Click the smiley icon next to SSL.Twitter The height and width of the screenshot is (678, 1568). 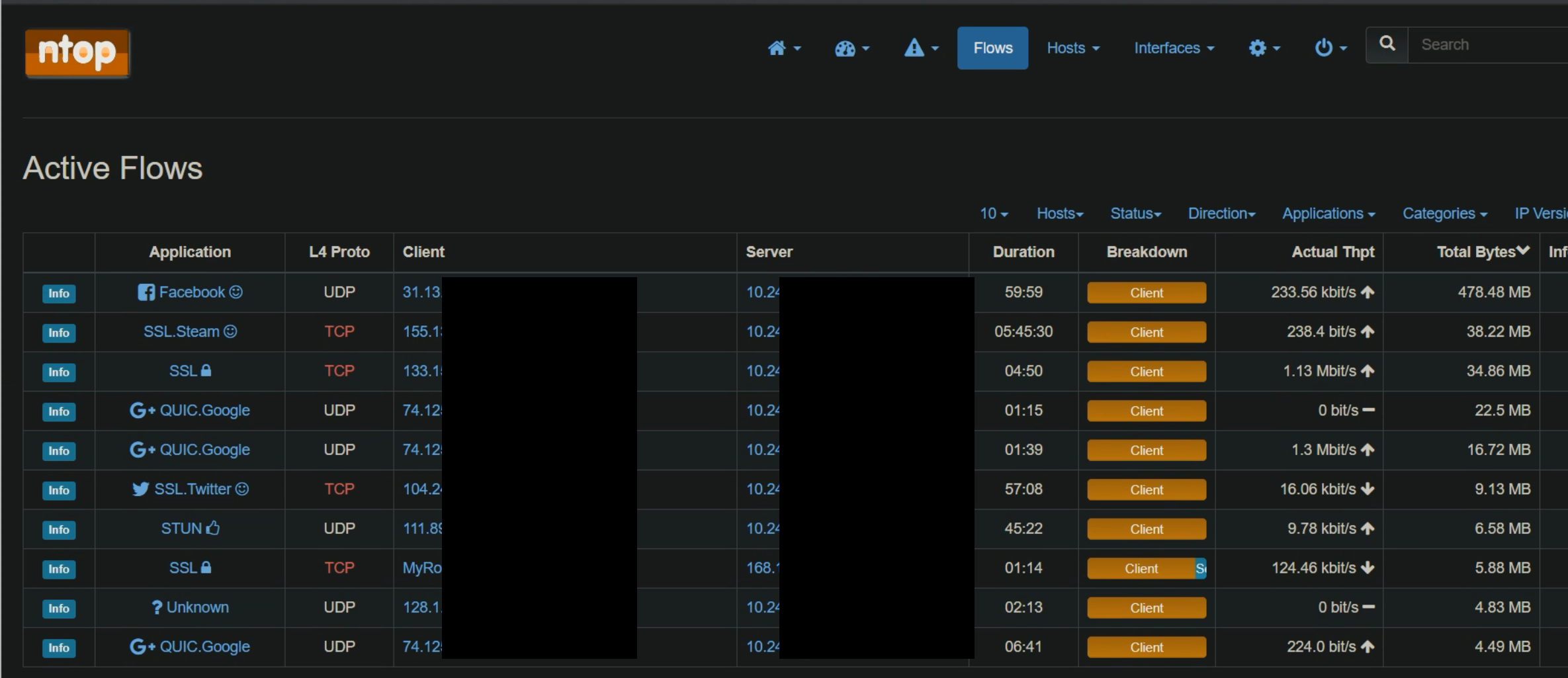tap(242, 489)
